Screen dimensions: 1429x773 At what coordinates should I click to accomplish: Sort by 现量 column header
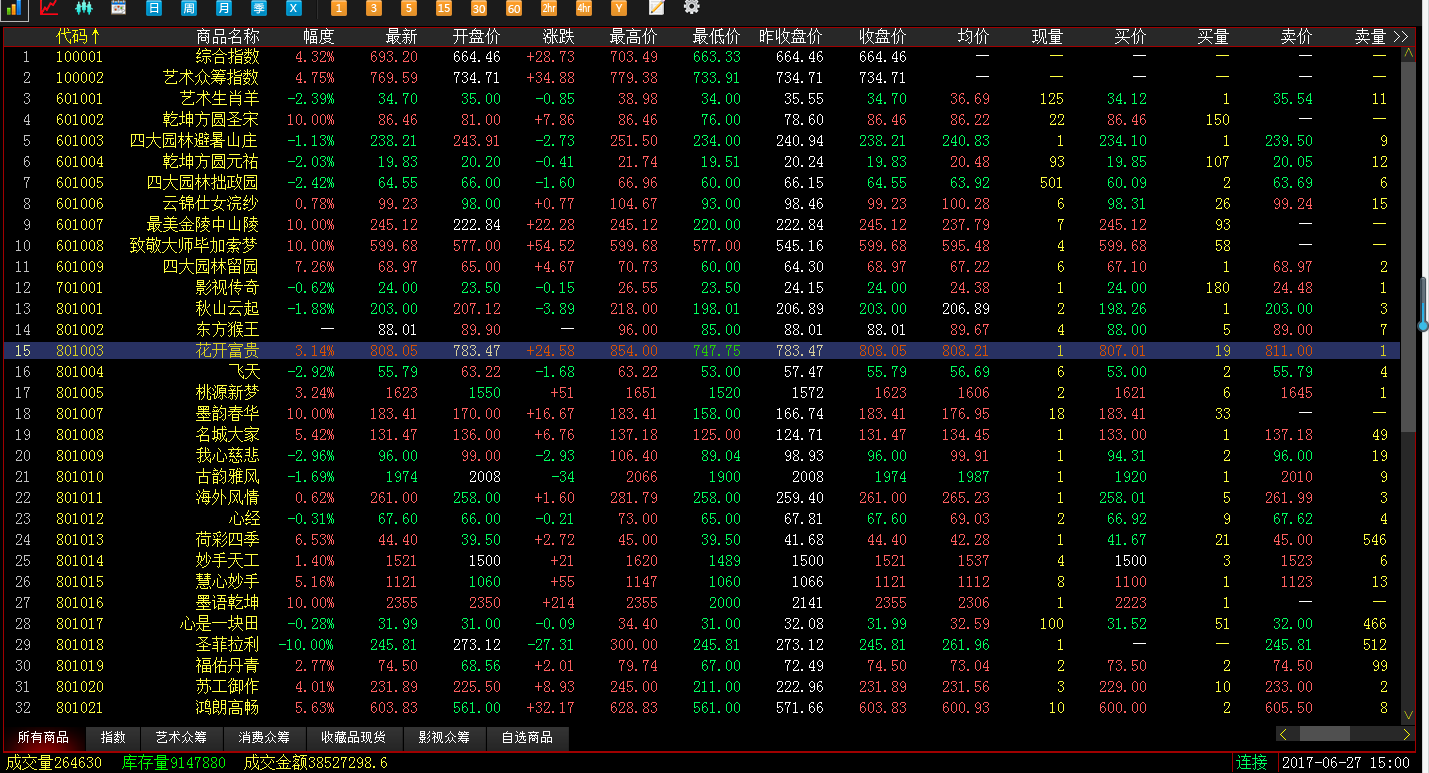pos(1047,36)
